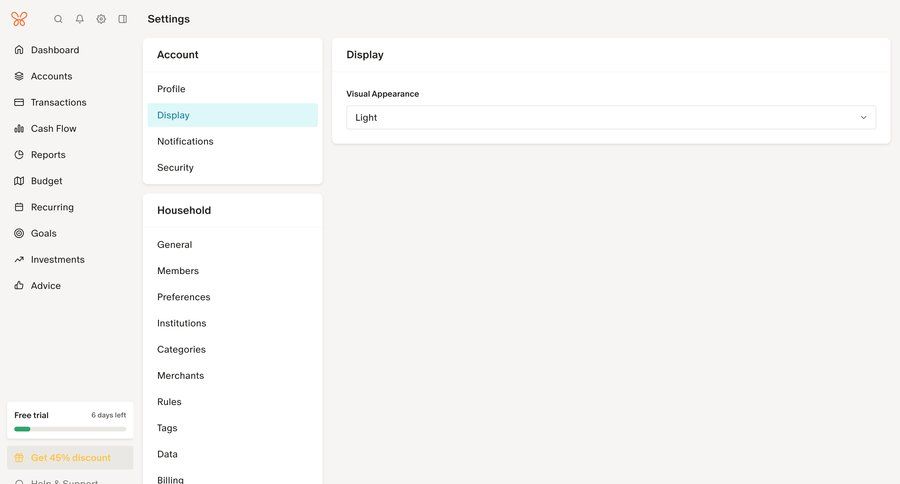Open household Preferences
This screenshot has width=900, height=484.
[x=232, y=297]
